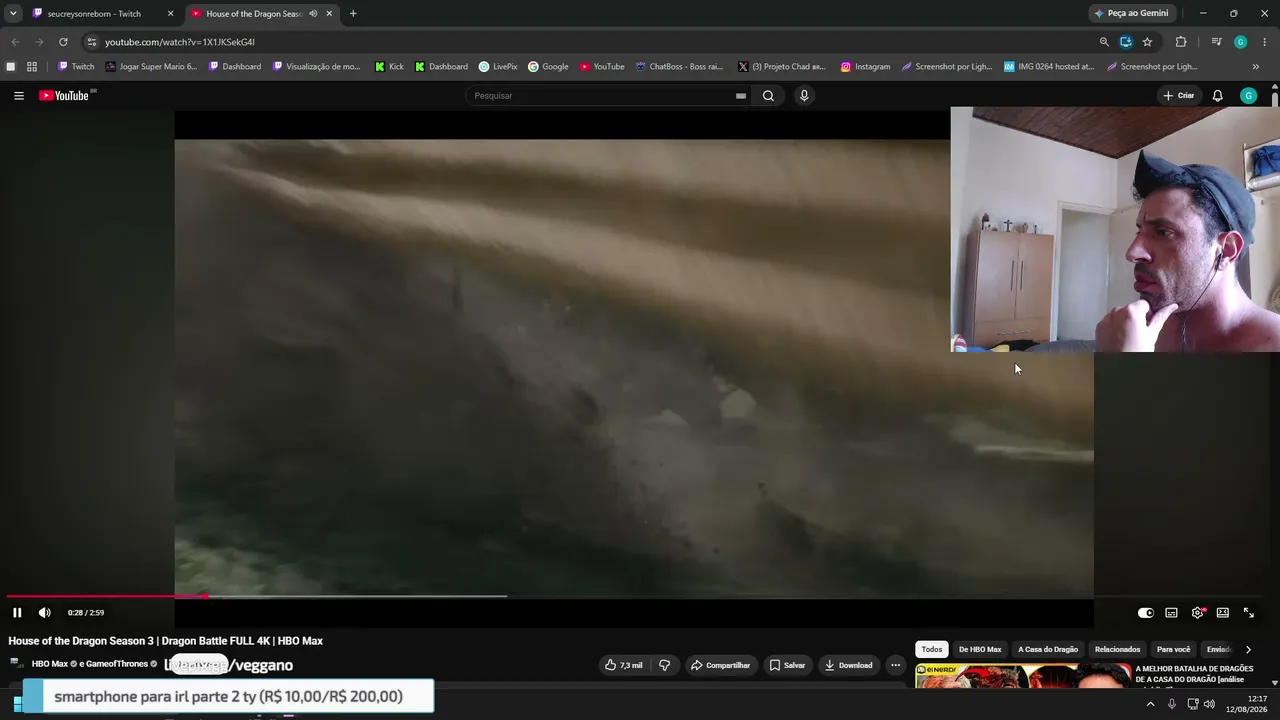Share the video via Compartilhar
The width and height of the screenshot is (1280, 720).
720,665
